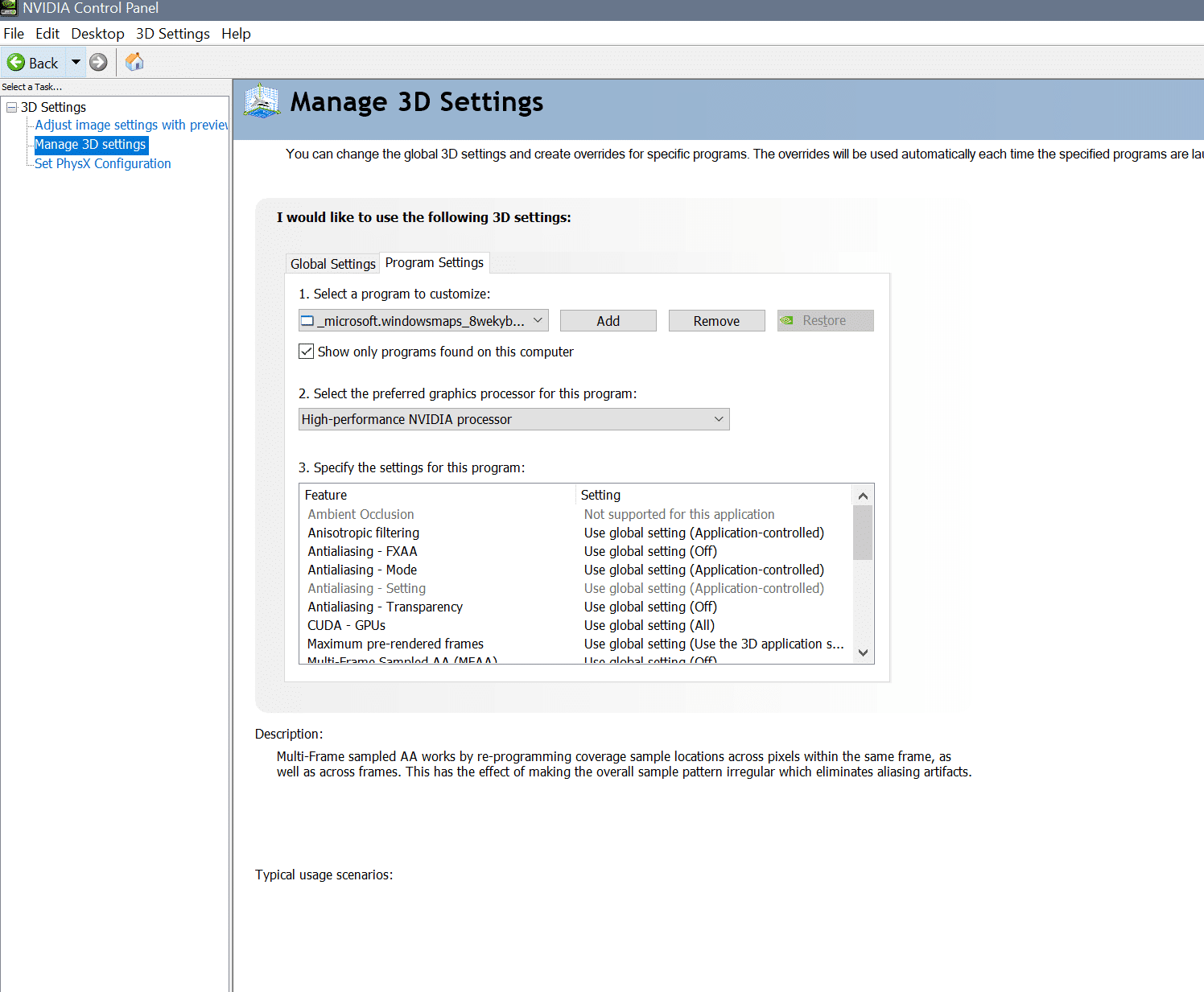Select the Antialiasing - FXAA feature

[362, 551]
